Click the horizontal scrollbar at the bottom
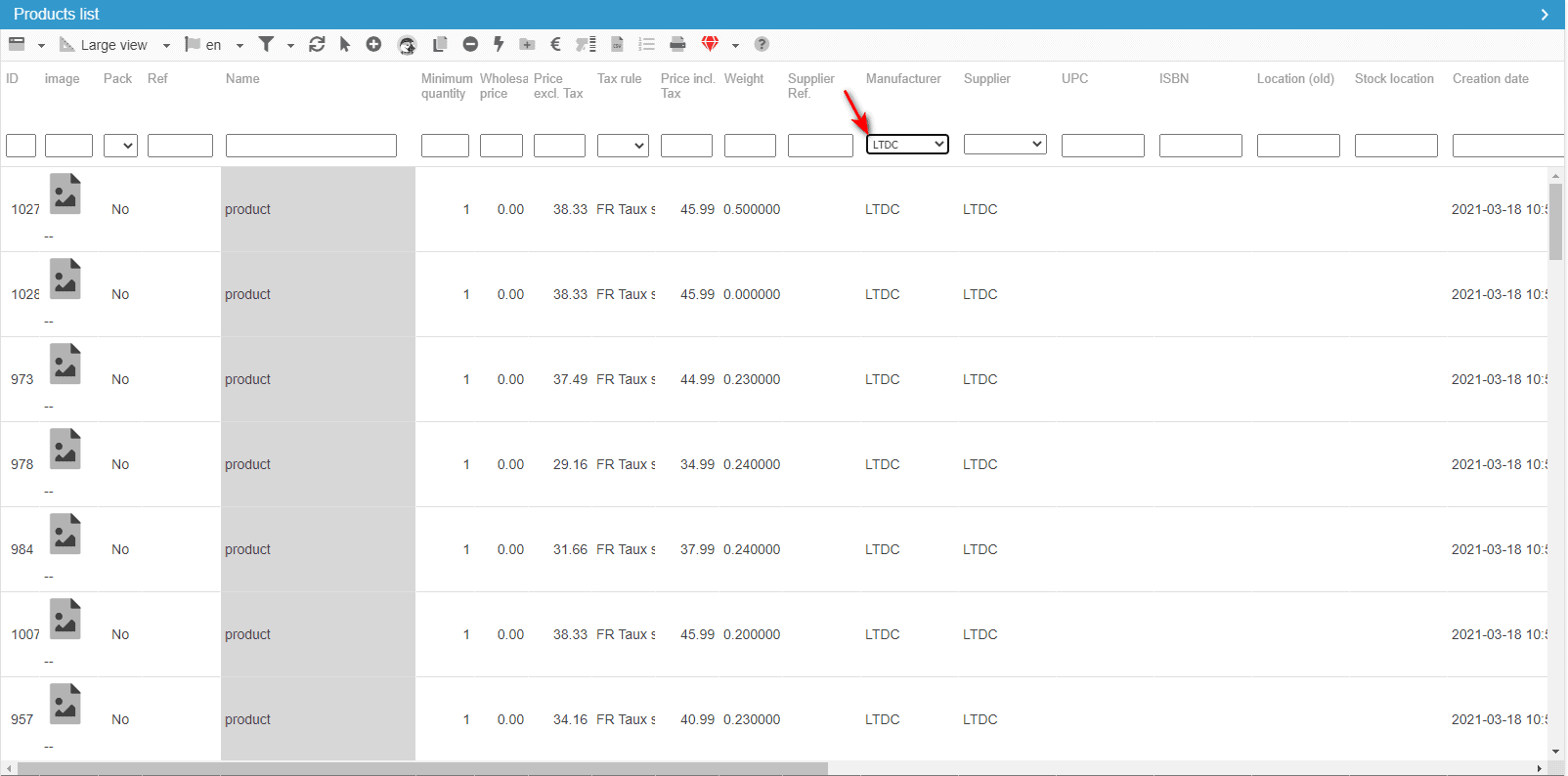1568x776 pixels. point(422,768)
